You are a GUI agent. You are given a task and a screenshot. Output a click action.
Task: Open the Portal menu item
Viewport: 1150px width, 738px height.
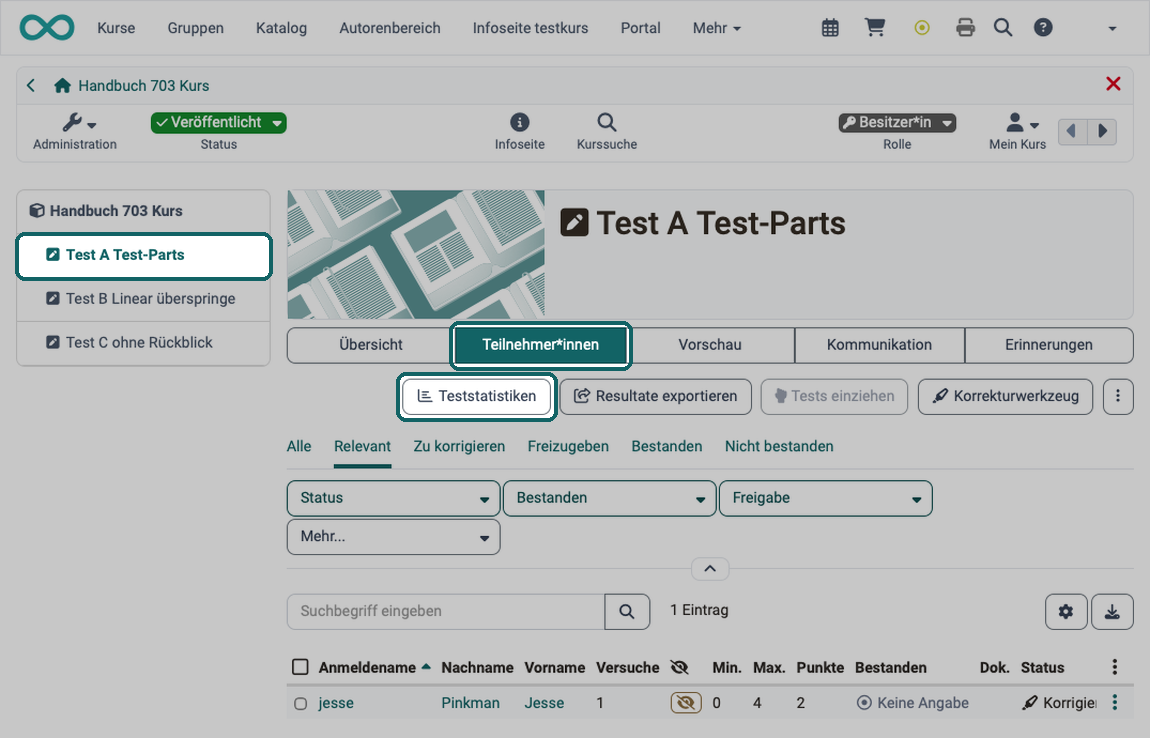click(640, 28)
